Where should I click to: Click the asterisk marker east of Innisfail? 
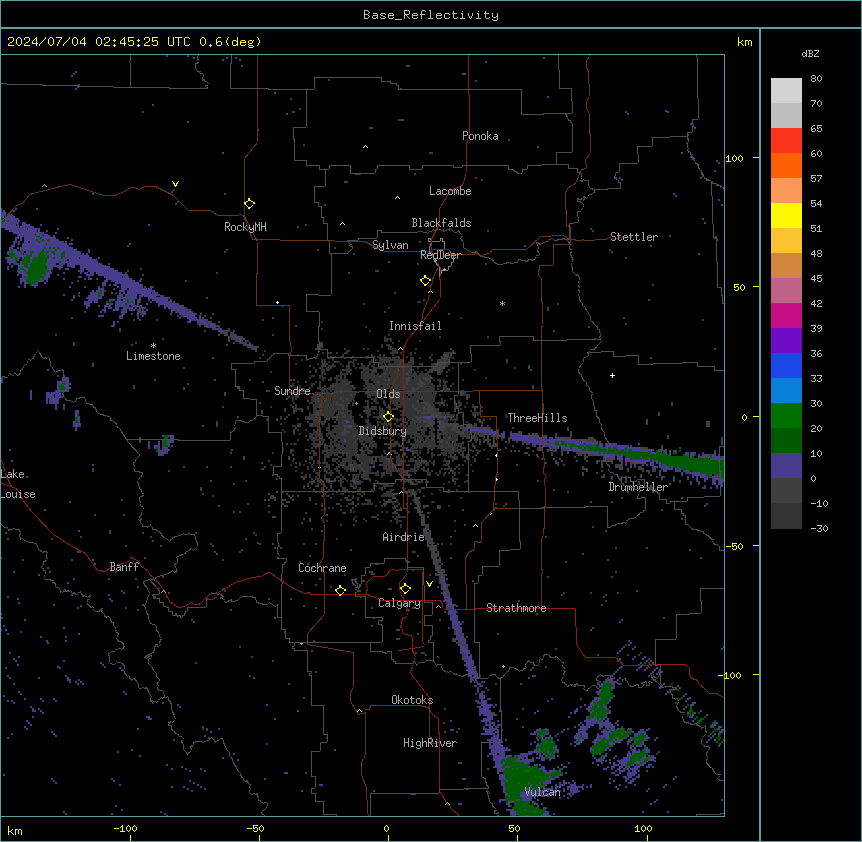pos(502,304)
